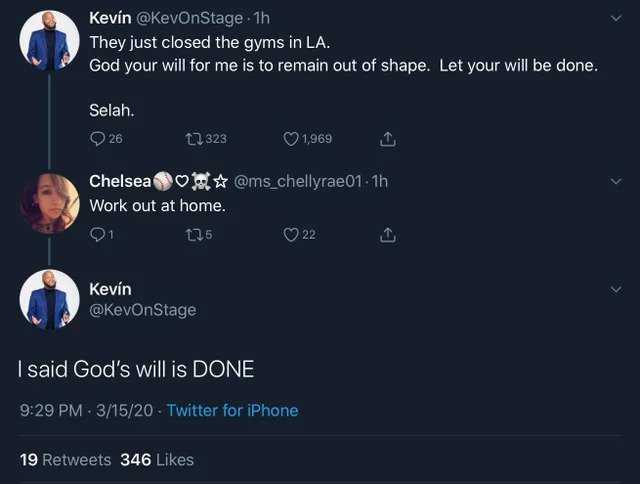Retweet Chelsea's reply tweet

point(194,235)
